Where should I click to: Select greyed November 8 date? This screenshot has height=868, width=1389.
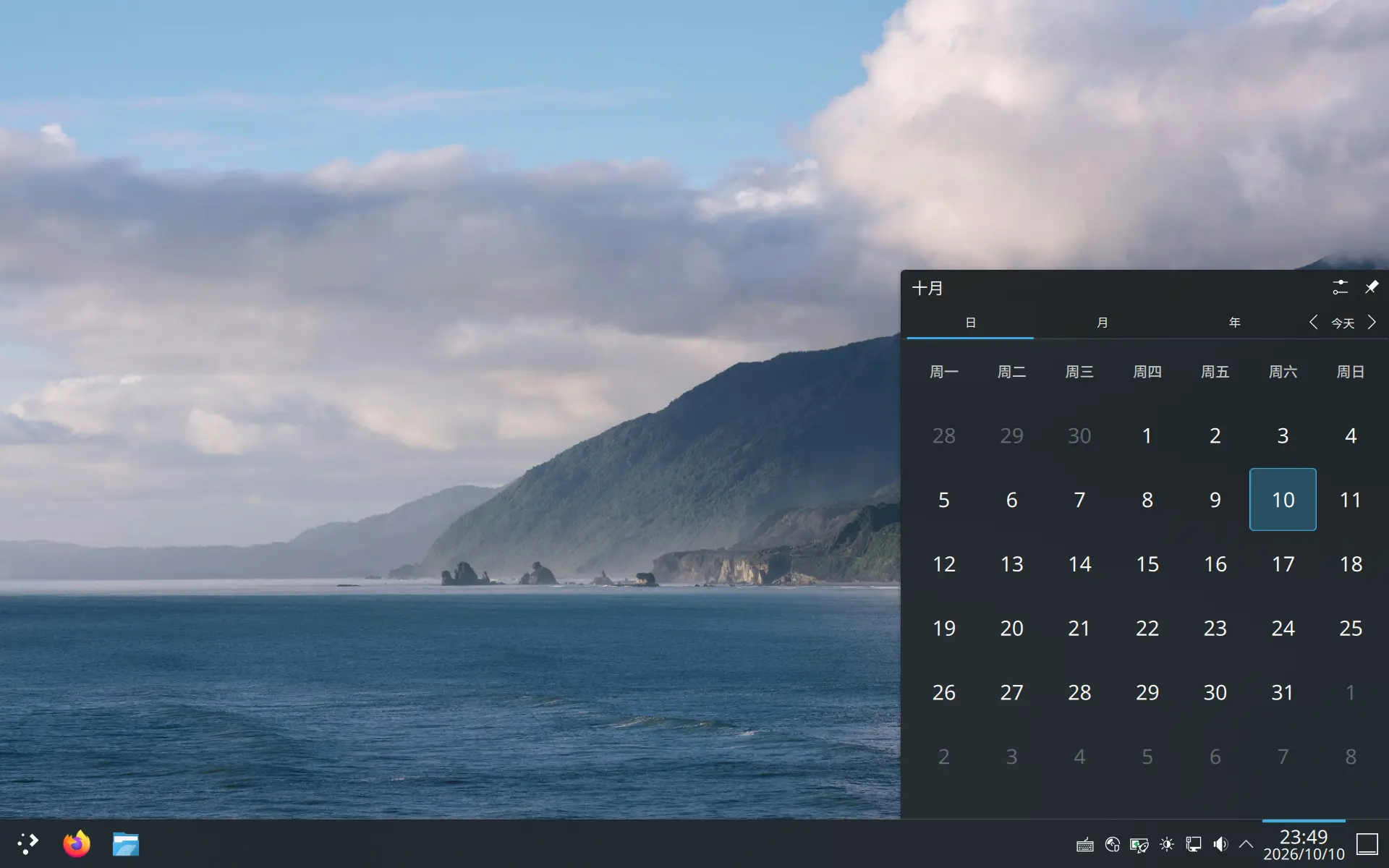[x=1351, y=757]
